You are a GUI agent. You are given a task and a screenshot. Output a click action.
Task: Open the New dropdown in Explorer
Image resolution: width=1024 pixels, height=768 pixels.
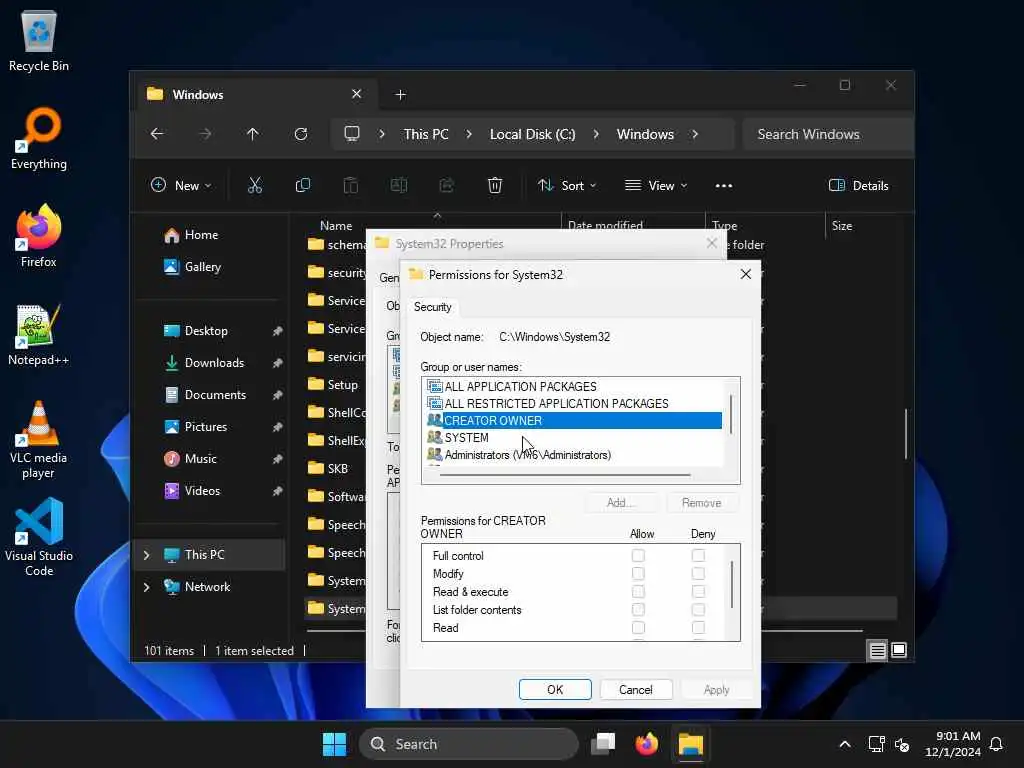click(x=181, y=185)
